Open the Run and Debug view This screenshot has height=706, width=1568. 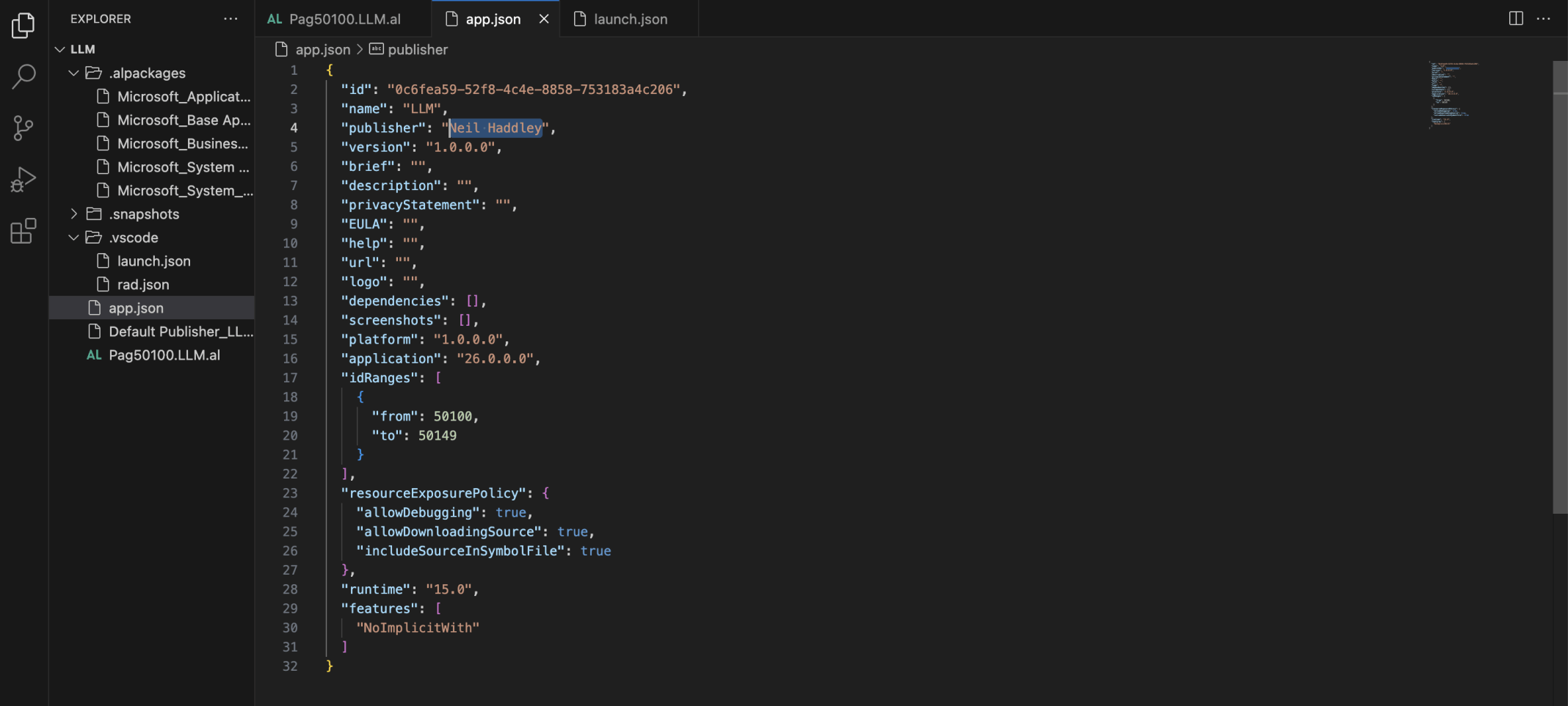pos(23,179)
